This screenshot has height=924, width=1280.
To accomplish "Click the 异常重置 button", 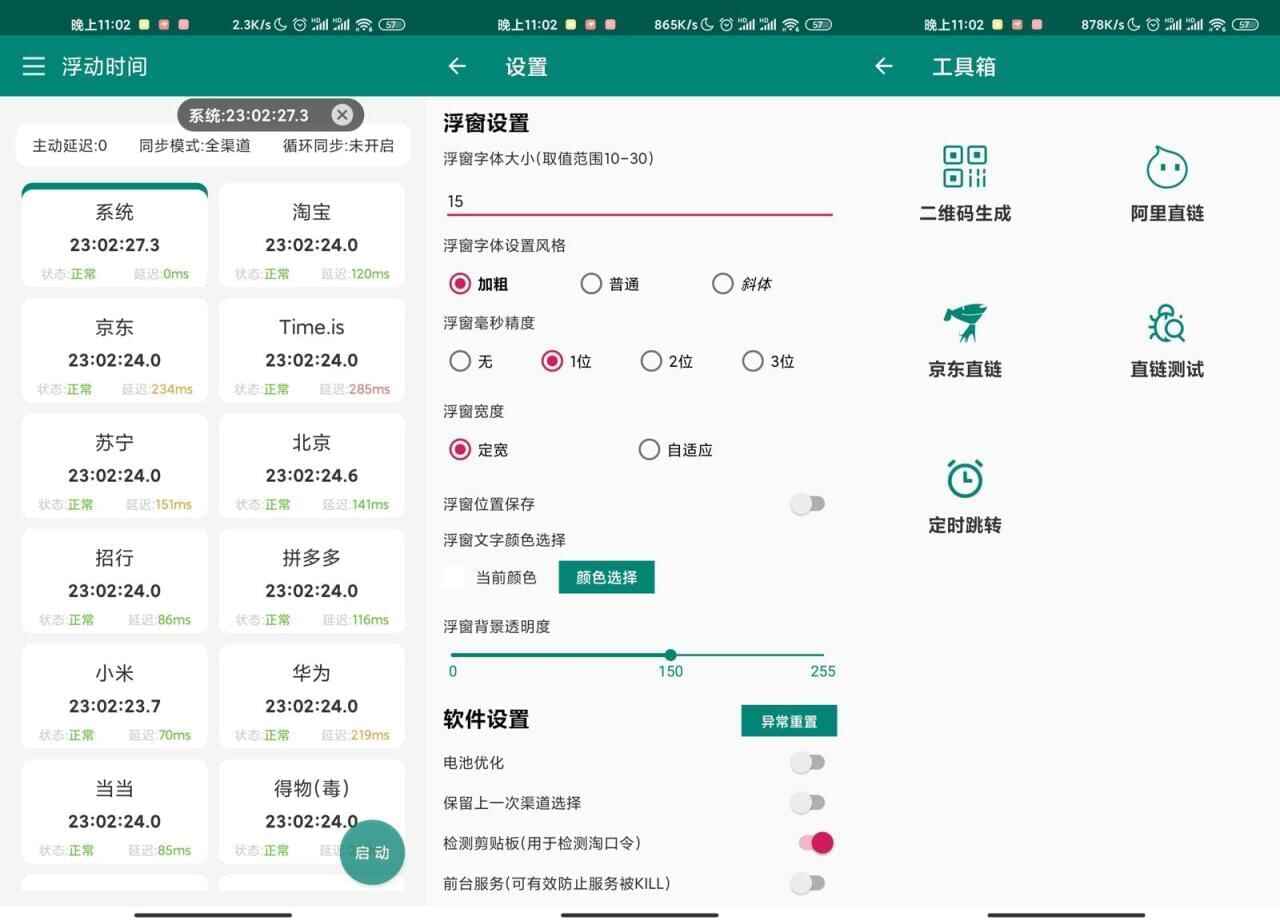I will pos(789,721).
